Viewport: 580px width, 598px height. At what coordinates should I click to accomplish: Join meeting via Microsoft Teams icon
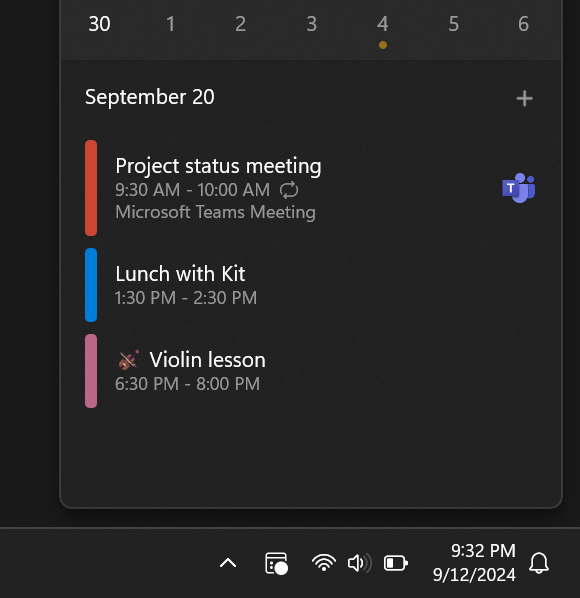(x=519, y=188)
